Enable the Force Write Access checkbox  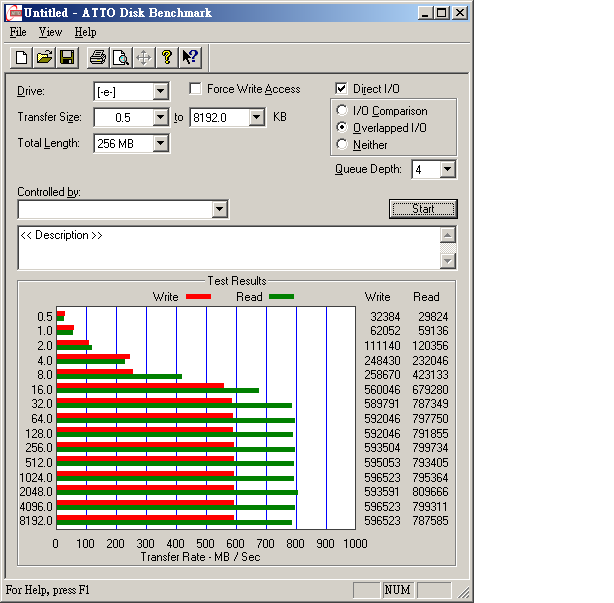click(195, 88)
